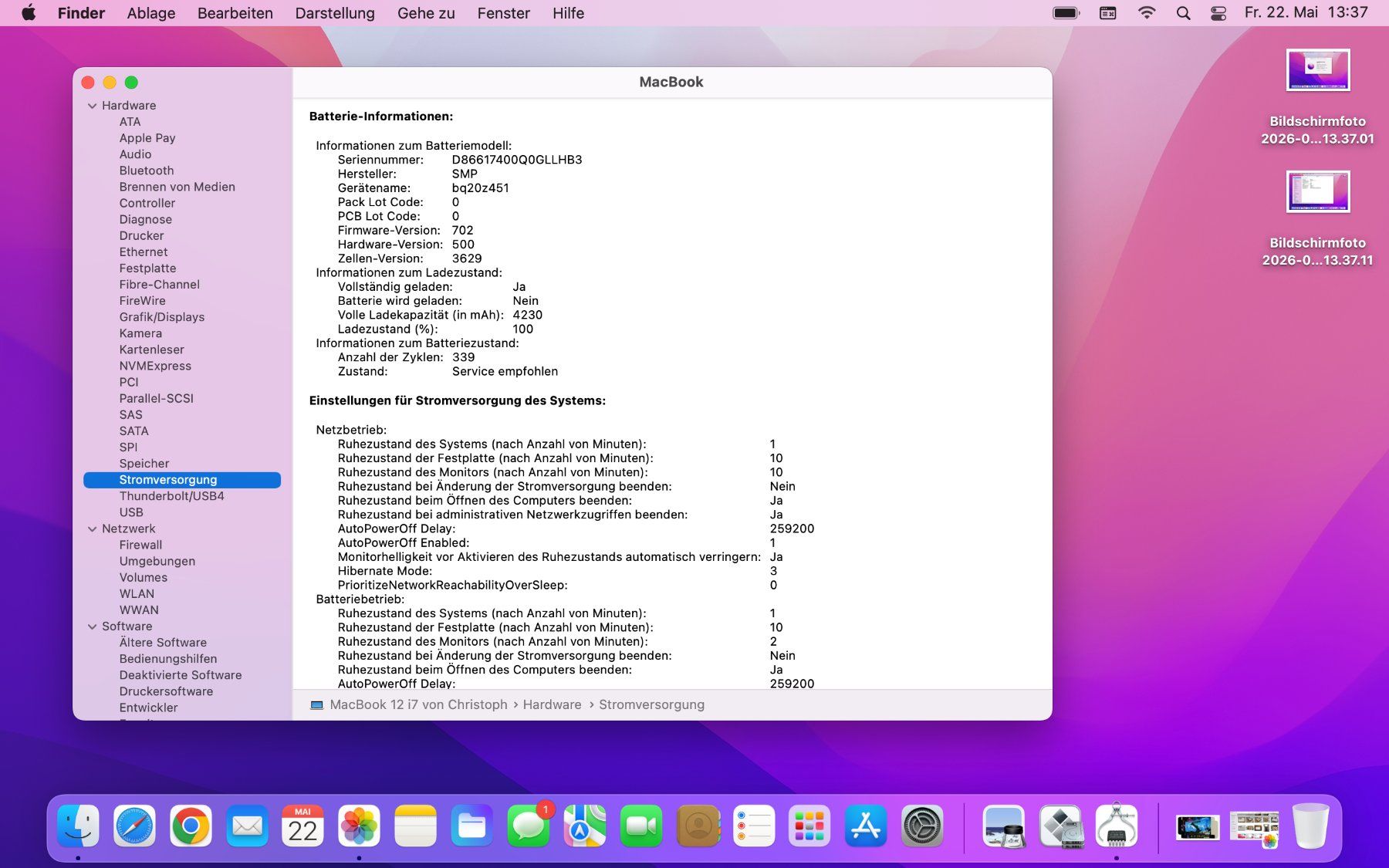Collapse the Hardware section chevron
Image resolution: width=1389 pixels, height=868 pixels.
[93, 106]
